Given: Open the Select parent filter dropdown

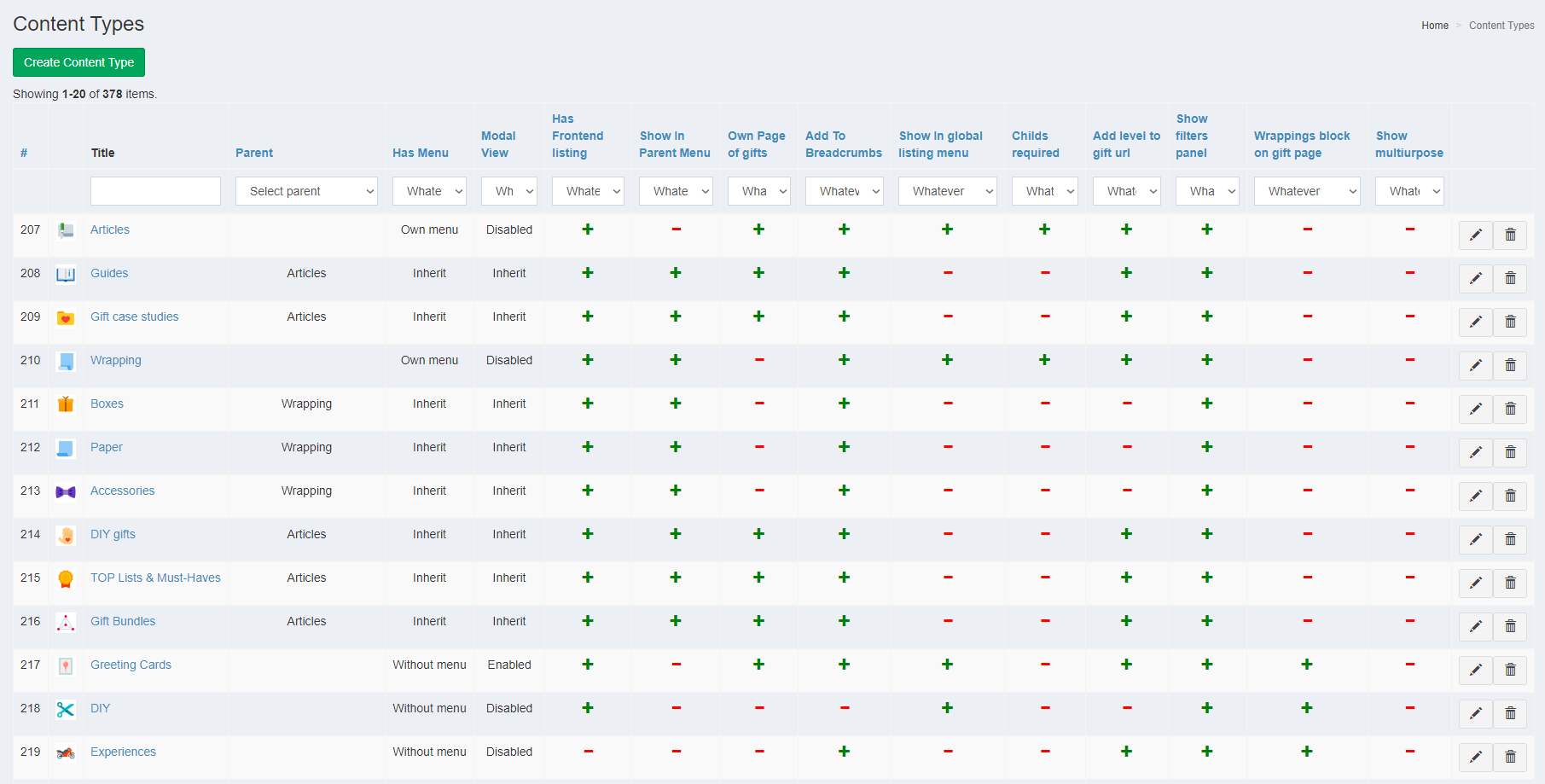Looking at the screenshot, I should tap(306, 191).
